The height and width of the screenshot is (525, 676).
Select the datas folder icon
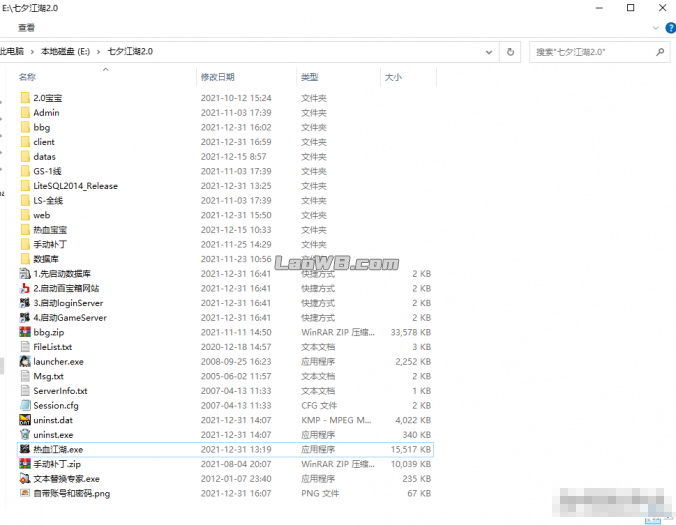[25, 156]
